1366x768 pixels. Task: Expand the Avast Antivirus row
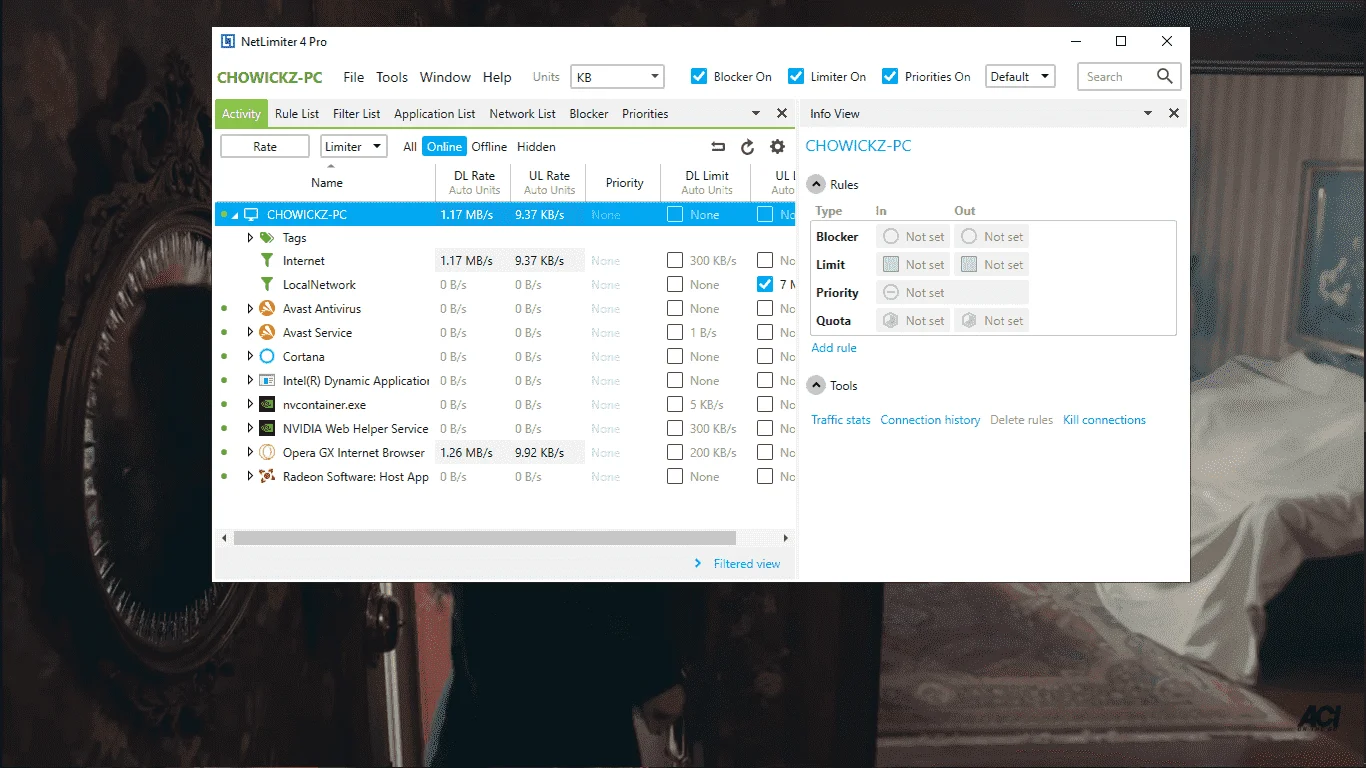pyautogui.click(x=250, y=309)
